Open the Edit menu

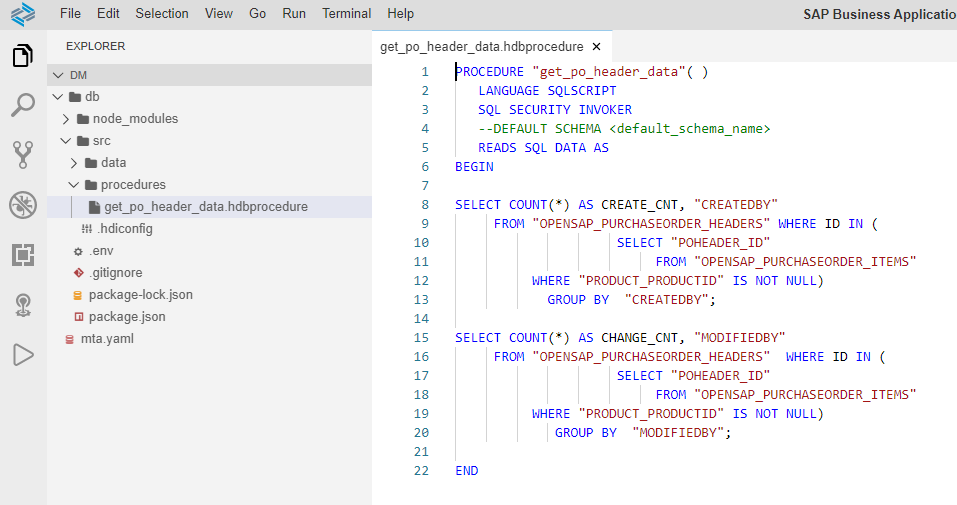point(108,13)
